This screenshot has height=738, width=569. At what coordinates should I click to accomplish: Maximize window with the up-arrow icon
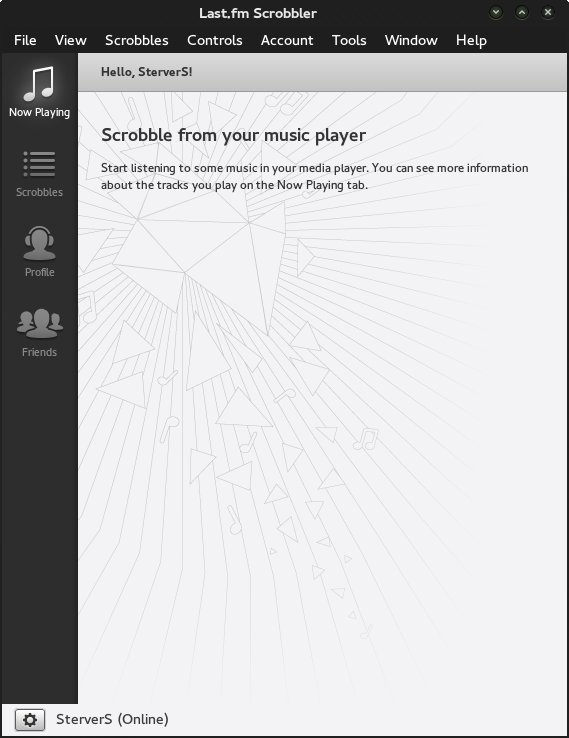click(x=522, y=12)
